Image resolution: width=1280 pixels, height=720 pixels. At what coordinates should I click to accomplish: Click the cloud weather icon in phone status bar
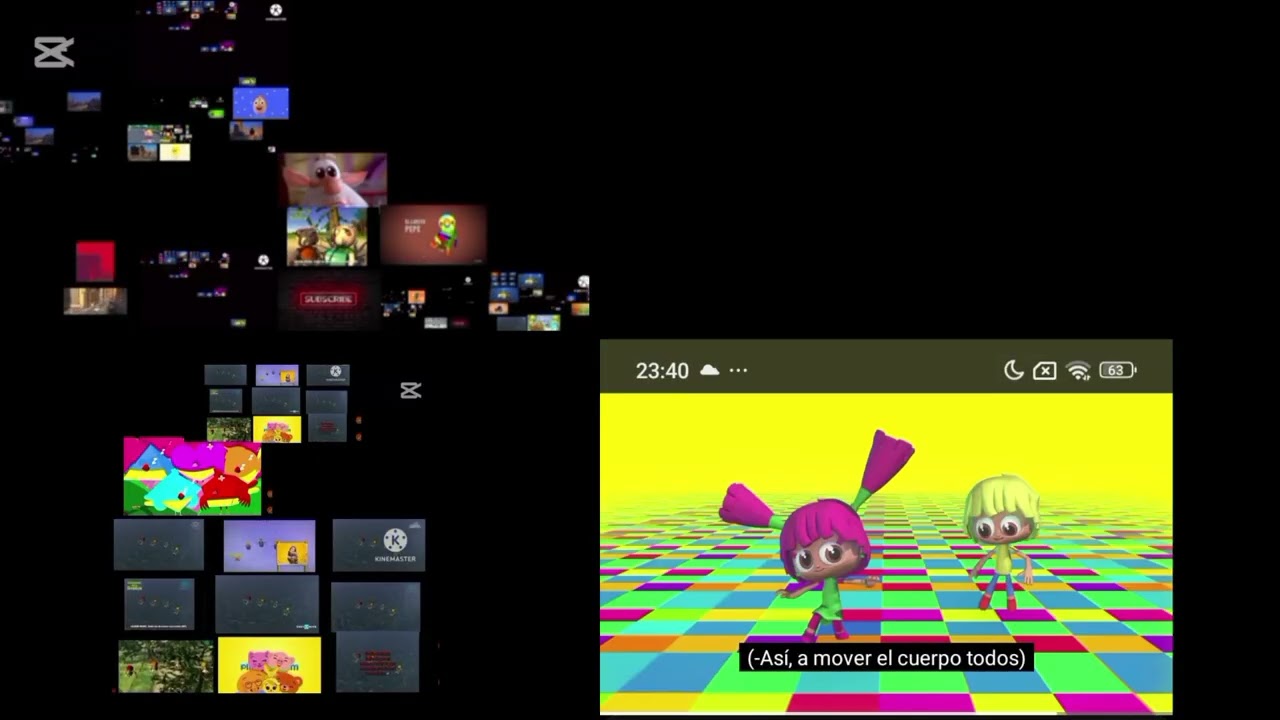[709, 370]
